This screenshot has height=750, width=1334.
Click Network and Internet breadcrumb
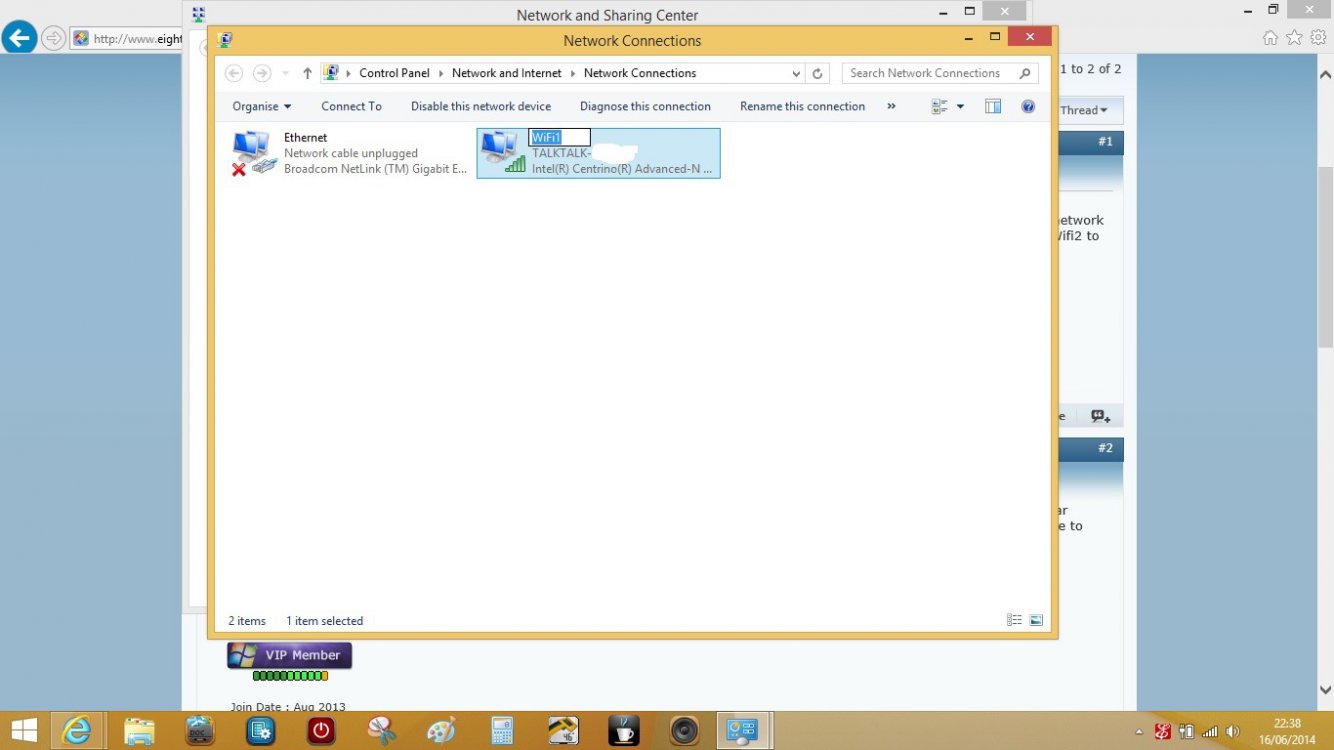click(x=506, y=73)
